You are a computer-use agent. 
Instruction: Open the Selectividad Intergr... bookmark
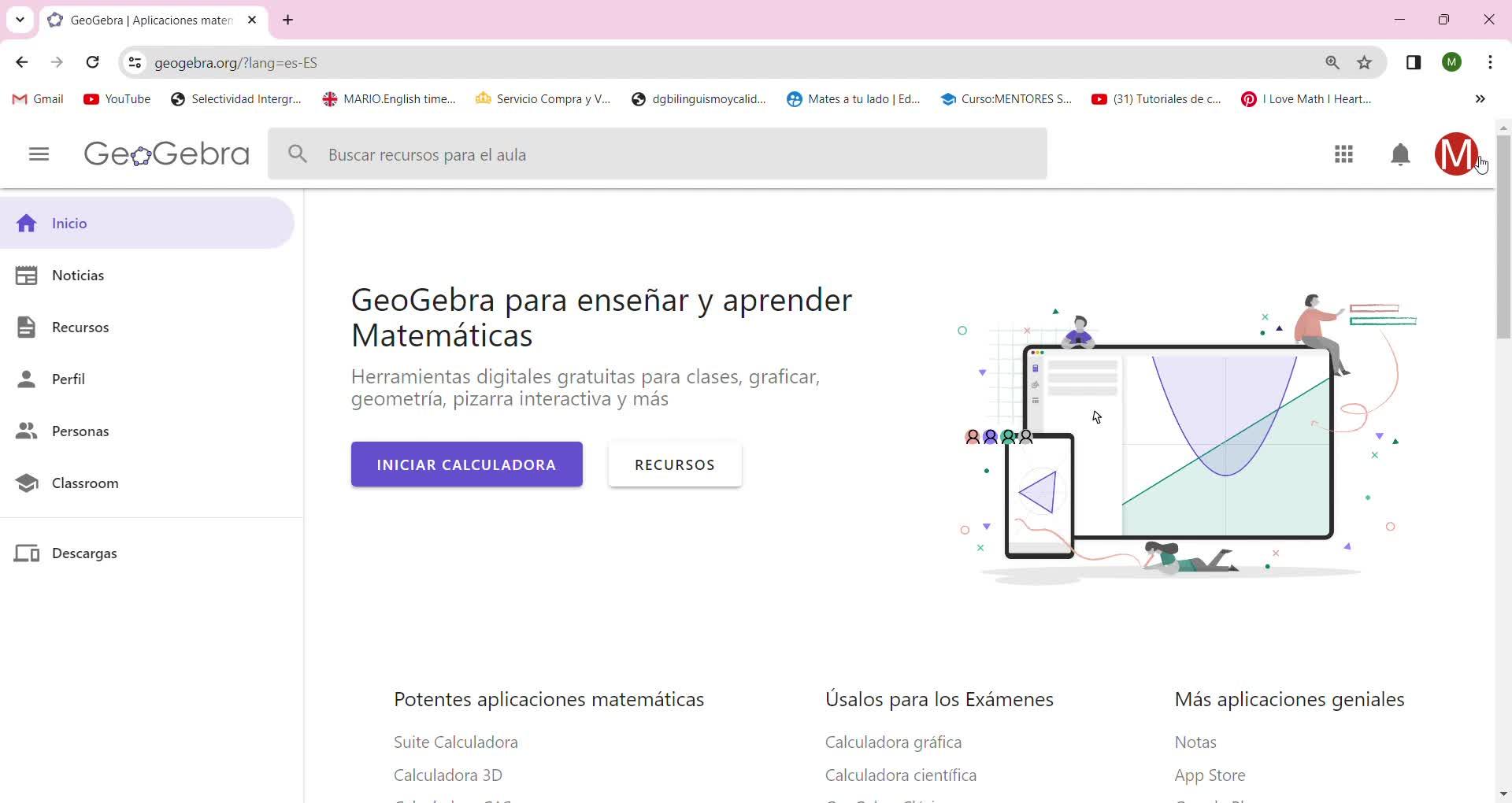[x=236, y=99]
